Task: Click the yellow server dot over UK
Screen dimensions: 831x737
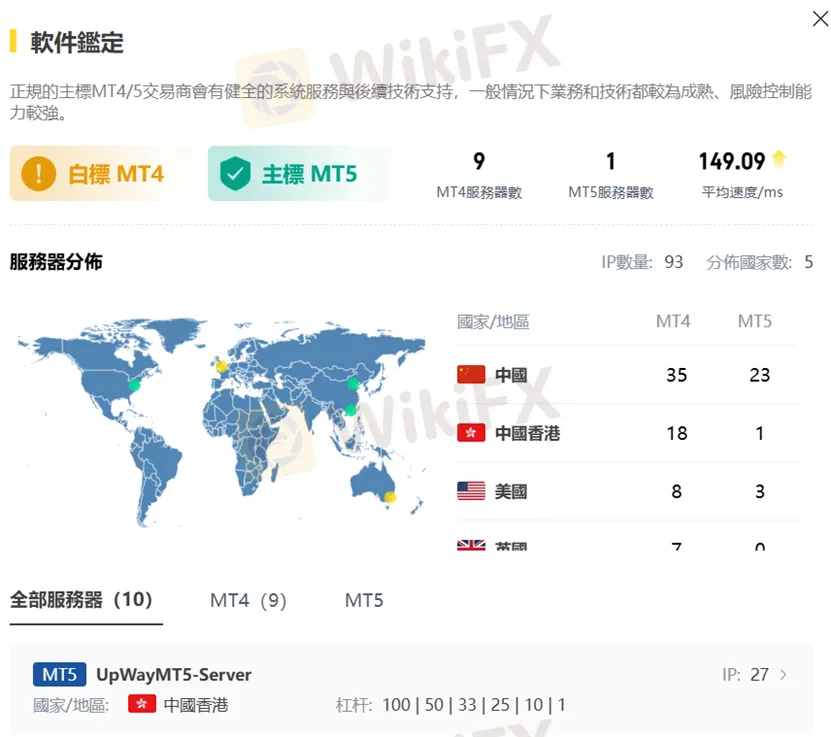Action: [x=222, y=366]
